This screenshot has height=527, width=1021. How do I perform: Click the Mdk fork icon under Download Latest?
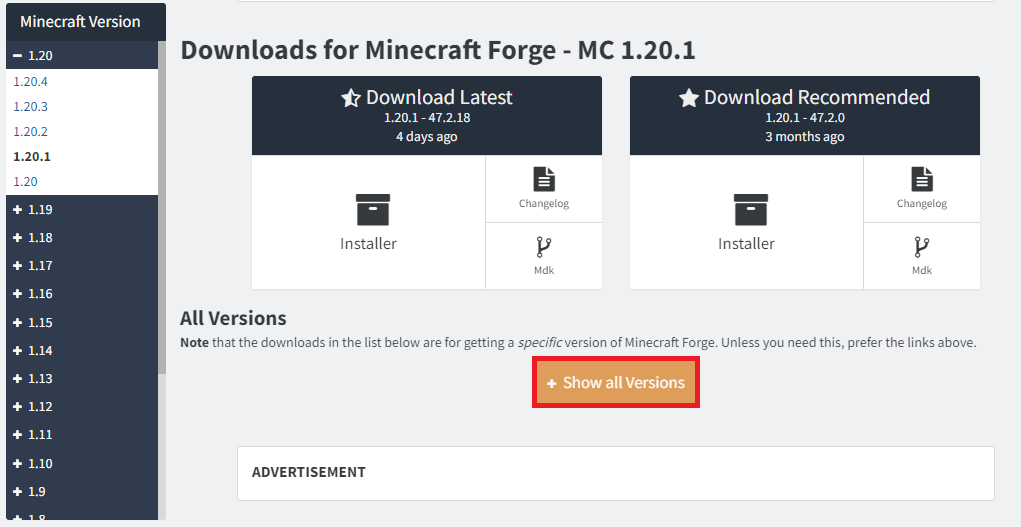(x=544, y=247)
